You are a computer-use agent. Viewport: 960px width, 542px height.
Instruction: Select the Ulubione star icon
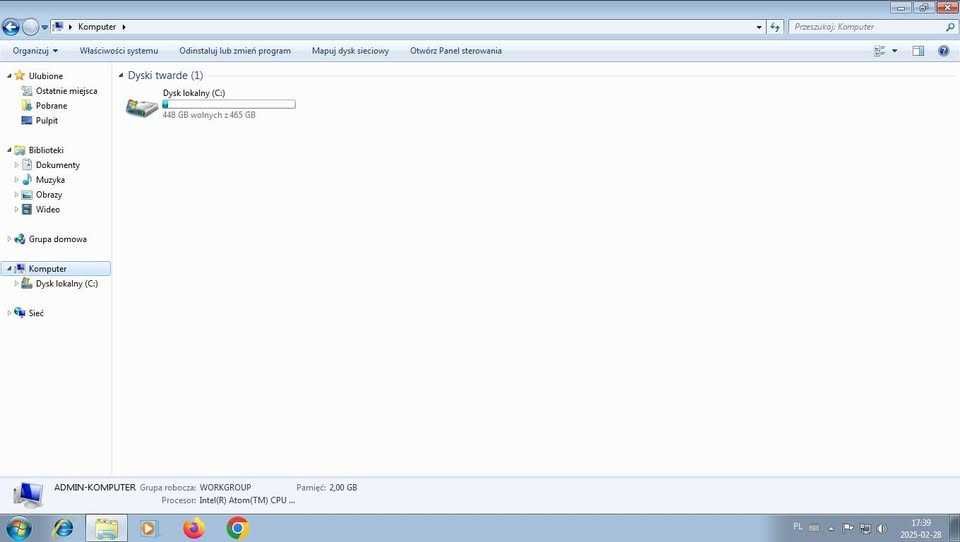[x=20, y=75]
